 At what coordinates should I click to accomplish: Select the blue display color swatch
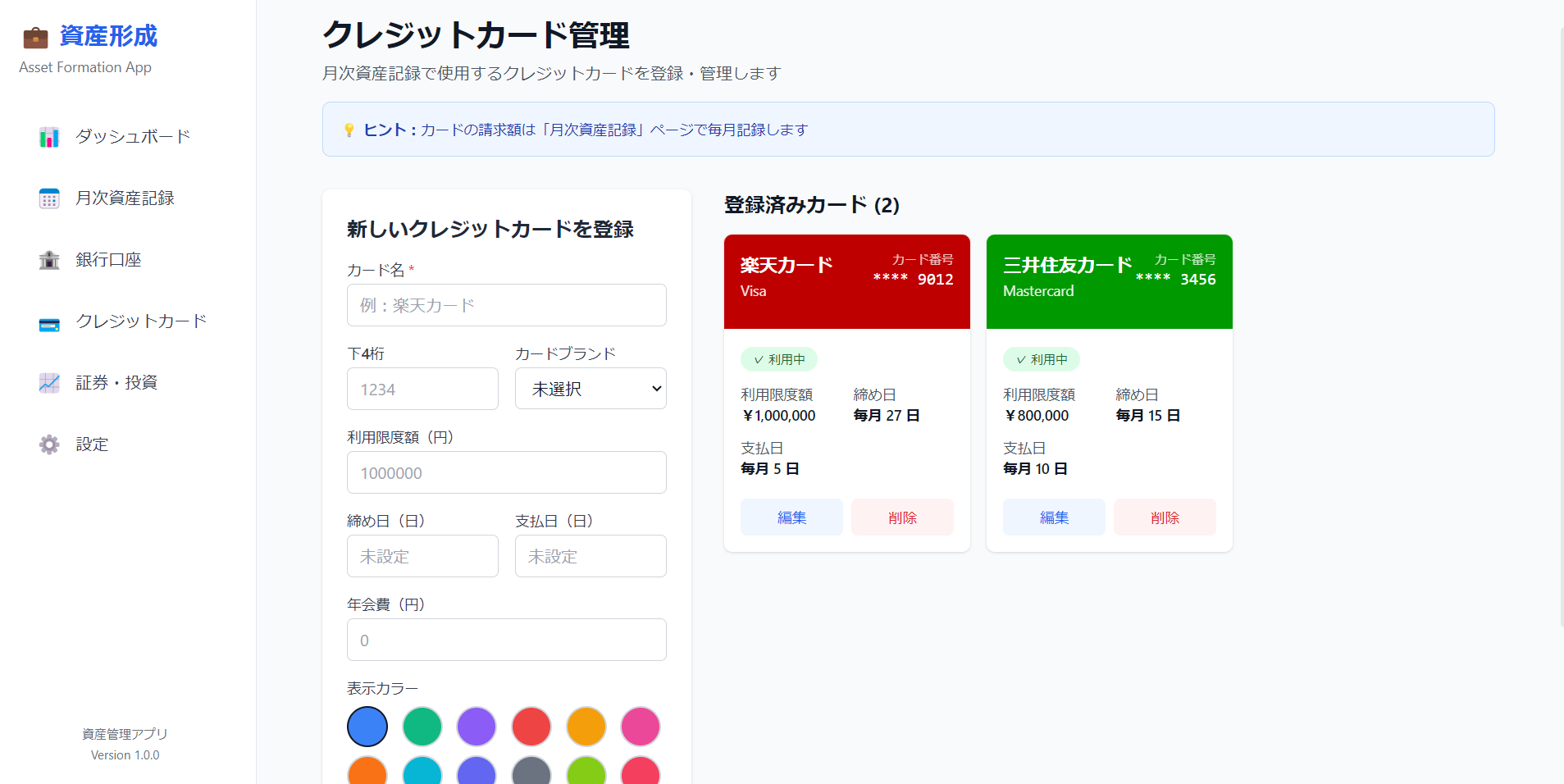pos(367,727)
